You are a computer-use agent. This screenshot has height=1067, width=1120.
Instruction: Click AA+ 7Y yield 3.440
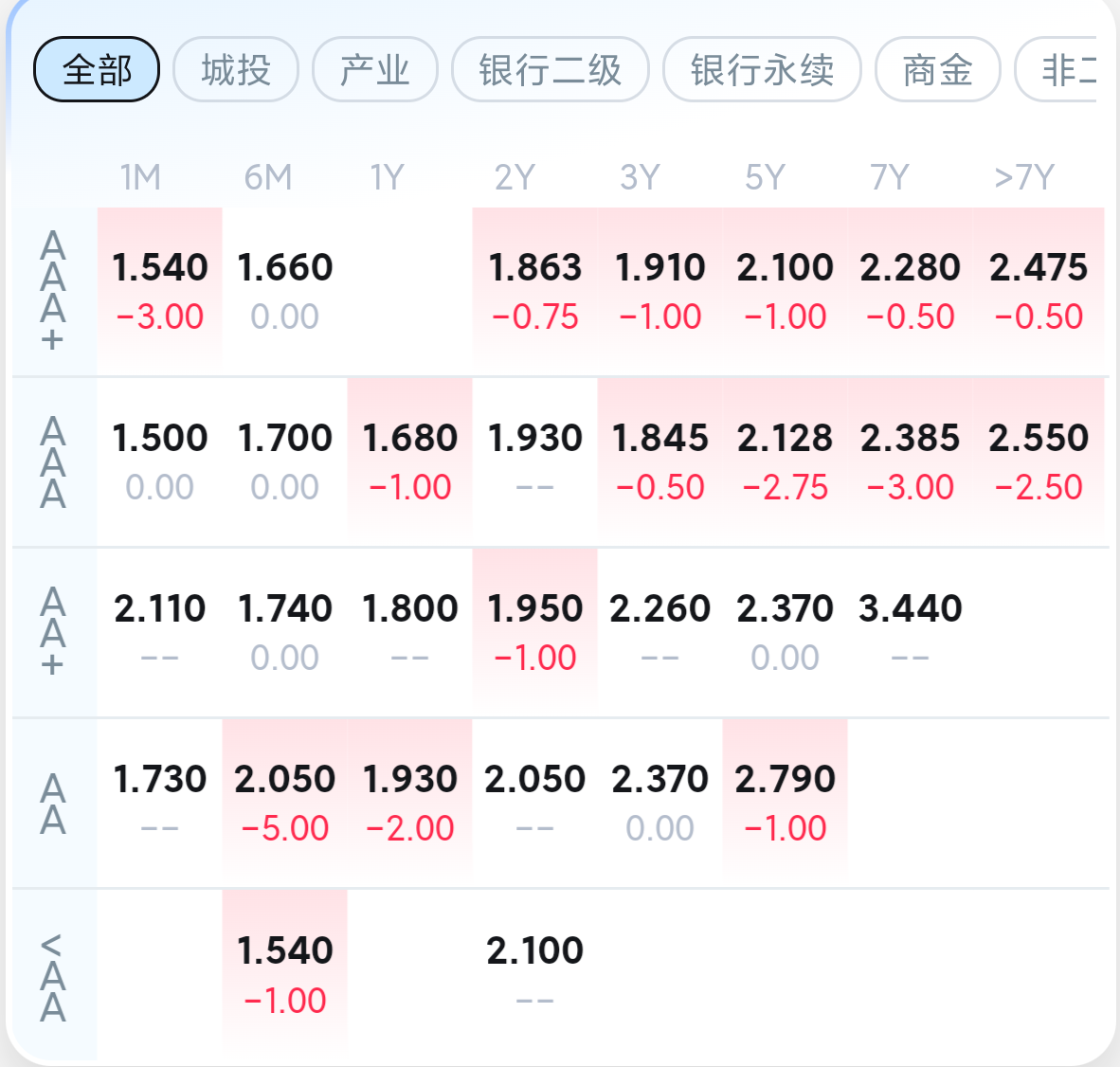point(910,633)
